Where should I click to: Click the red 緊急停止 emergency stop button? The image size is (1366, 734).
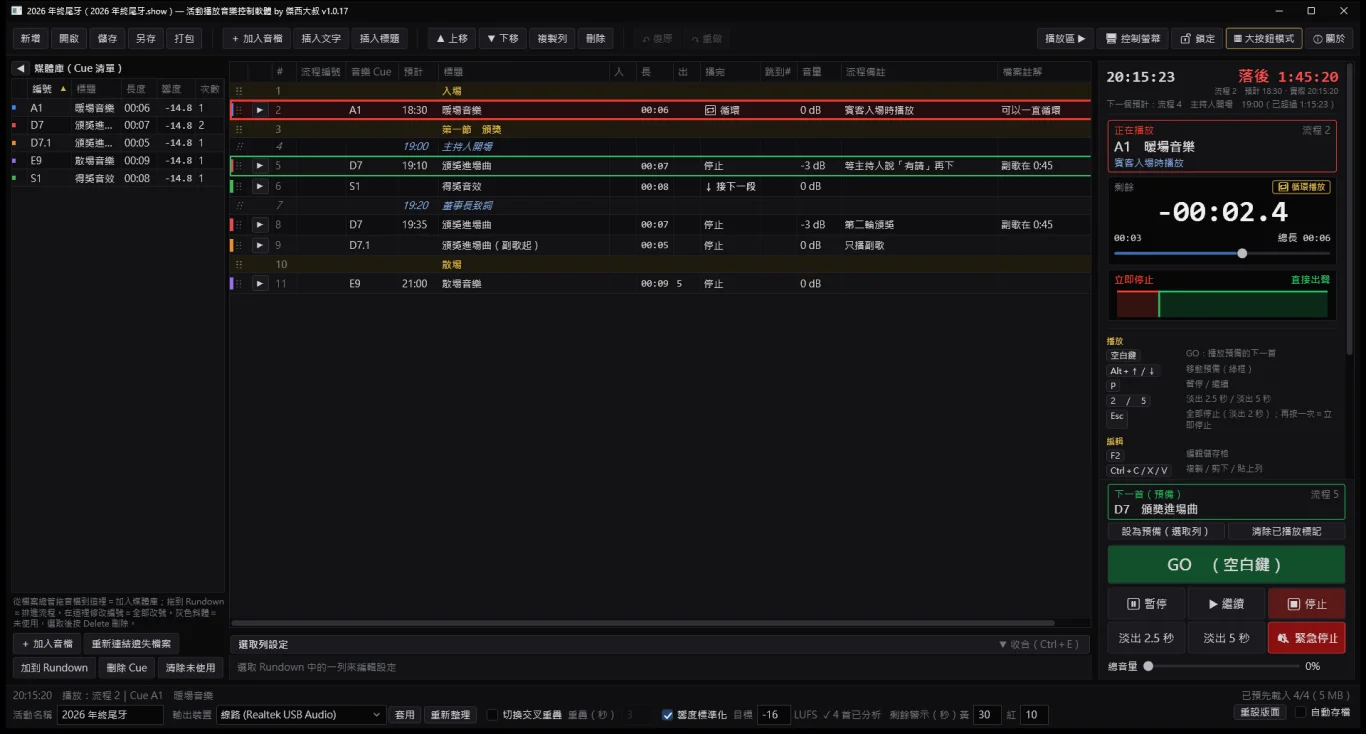(x=1306, y=638)
